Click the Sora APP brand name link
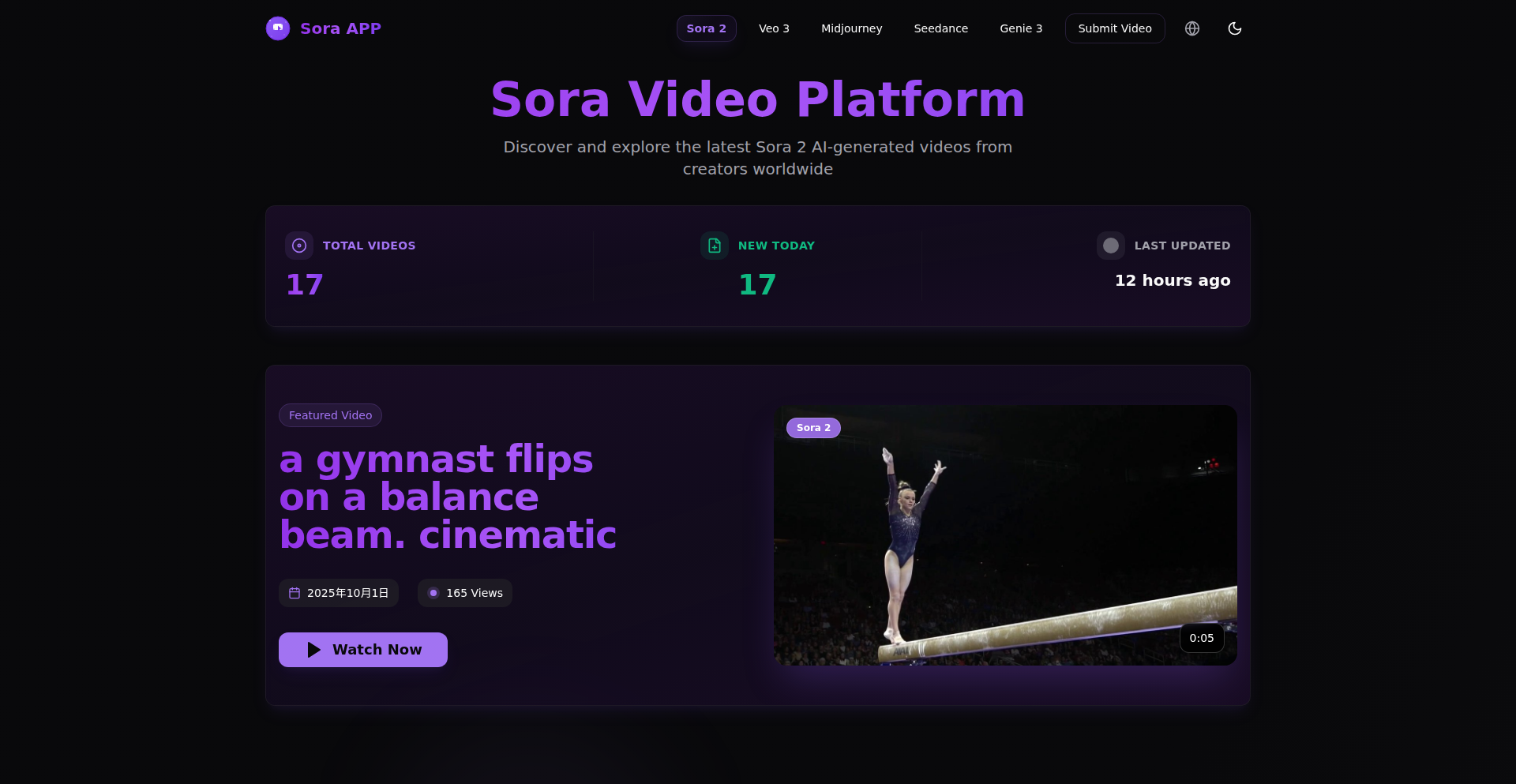Image resolution: width=1516 pixels, height=784 pixels. click(340, 28)
